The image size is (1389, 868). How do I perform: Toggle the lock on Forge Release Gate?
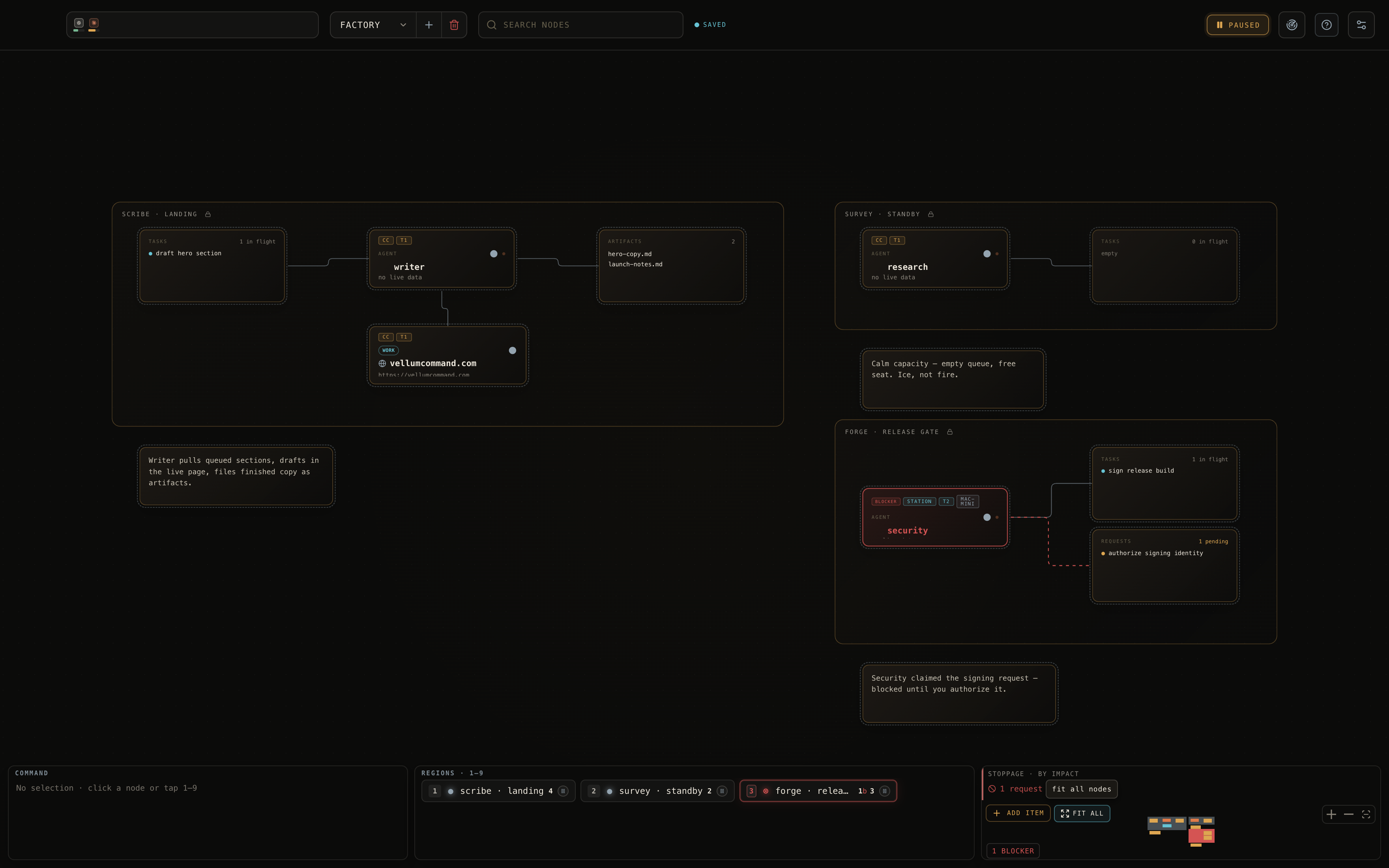(950, 432)
